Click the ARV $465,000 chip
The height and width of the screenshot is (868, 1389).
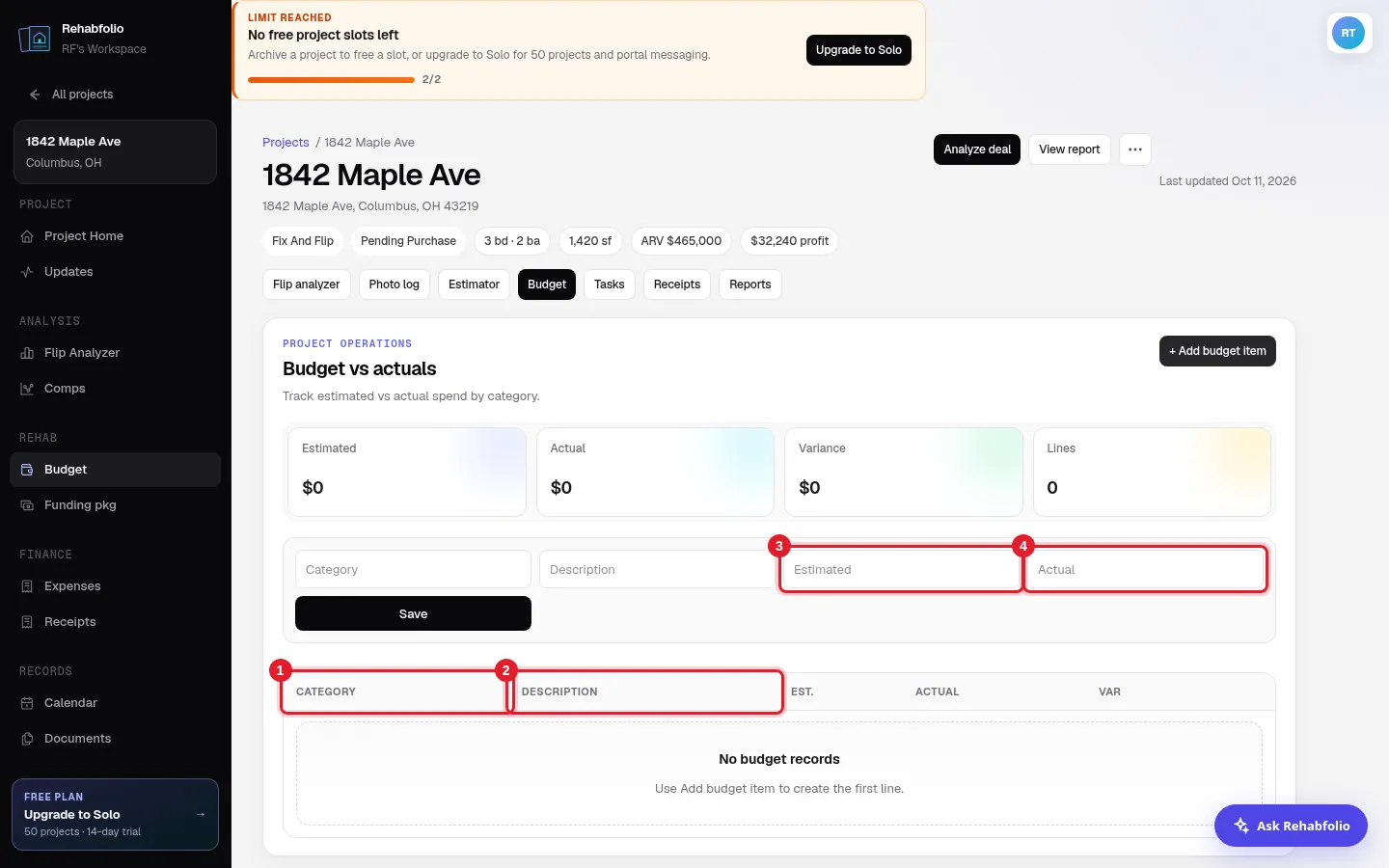681,241
